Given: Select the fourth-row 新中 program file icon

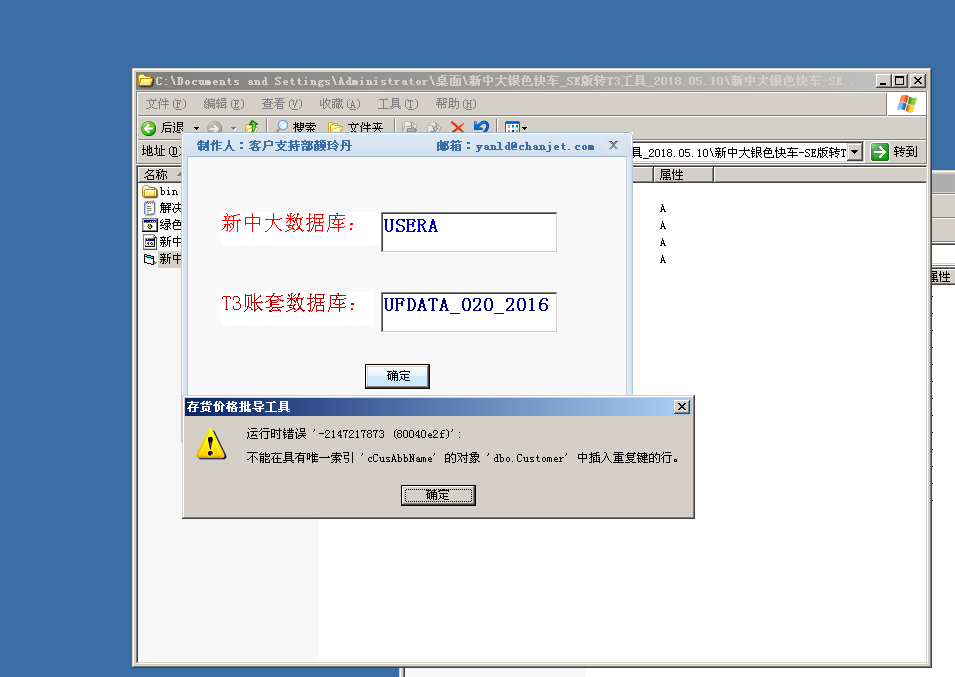Looking at the screenshot, I should click(149, 242).
